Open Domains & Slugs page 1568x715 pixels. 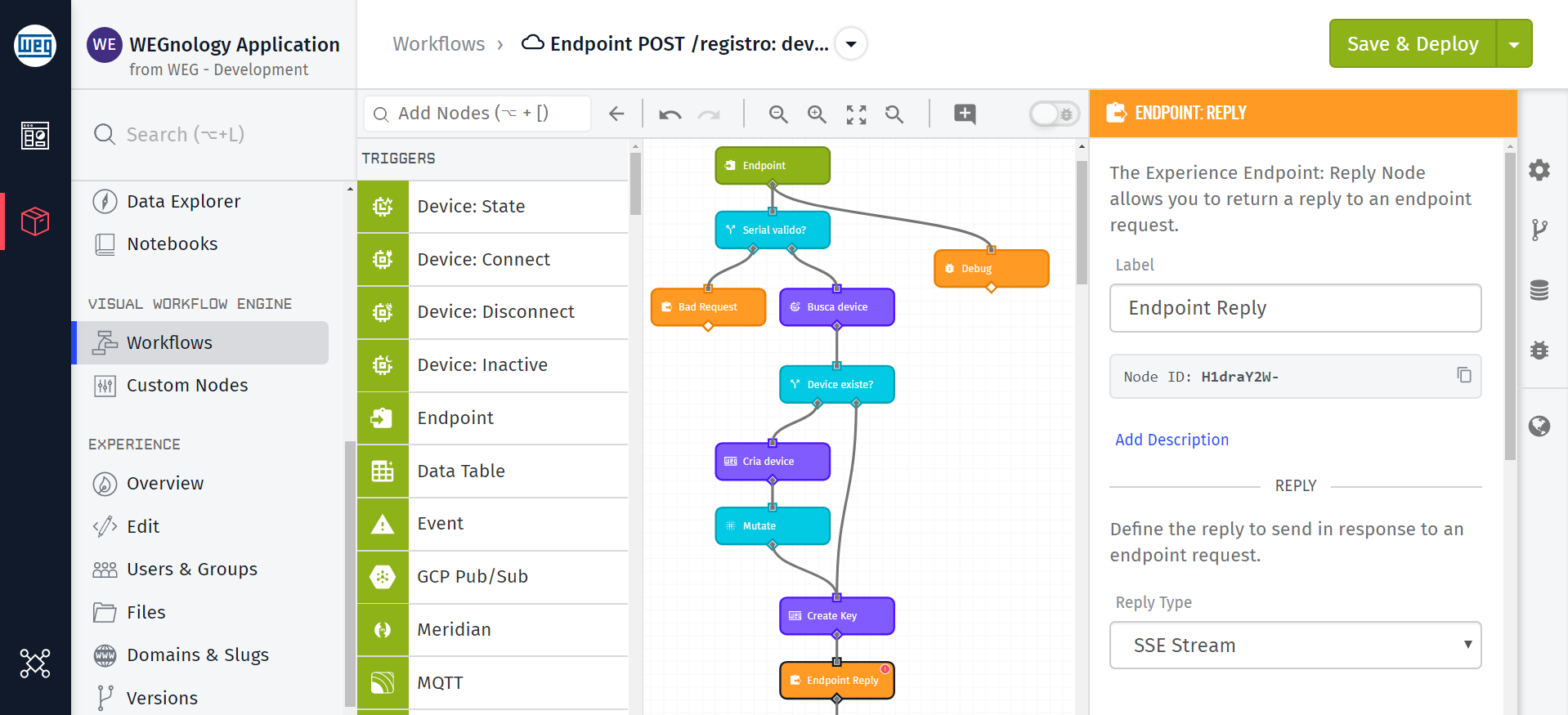click(181, 655)
